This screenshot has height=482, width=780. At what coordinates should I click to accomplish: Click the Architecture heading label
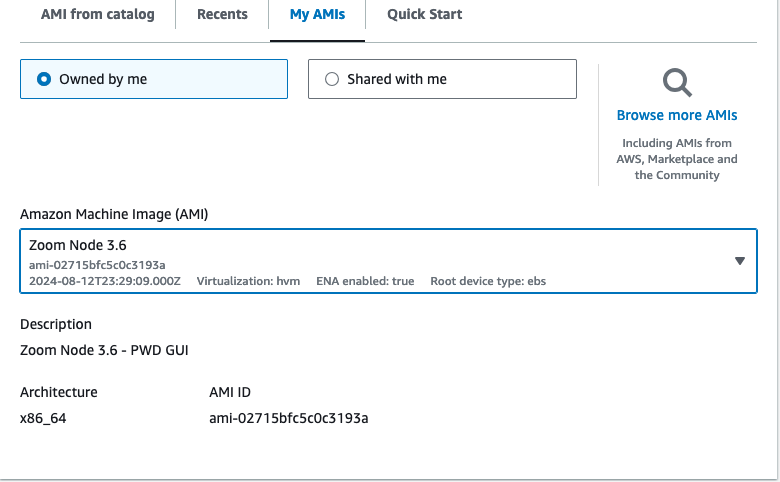(59, 392)
